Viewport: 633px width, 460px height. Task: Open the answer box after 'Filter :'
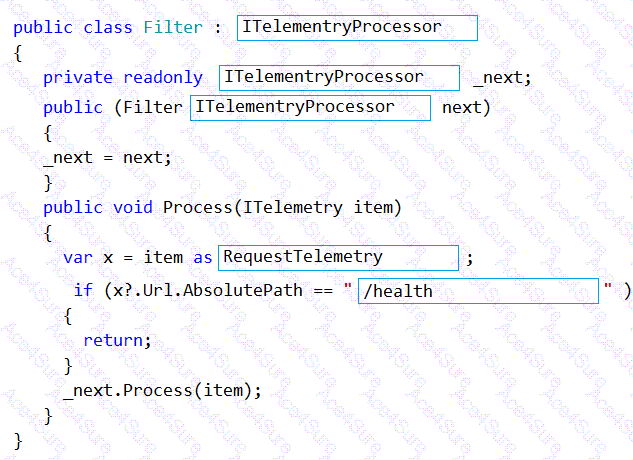click(357, 27)
